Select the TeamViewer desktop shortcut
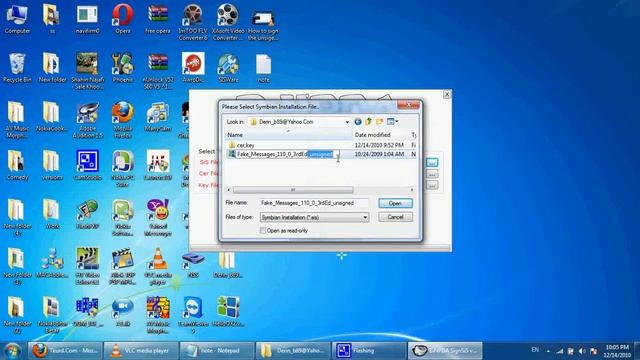Image resolution: width=640 pixels, height=360 pixels. (193, 315)
